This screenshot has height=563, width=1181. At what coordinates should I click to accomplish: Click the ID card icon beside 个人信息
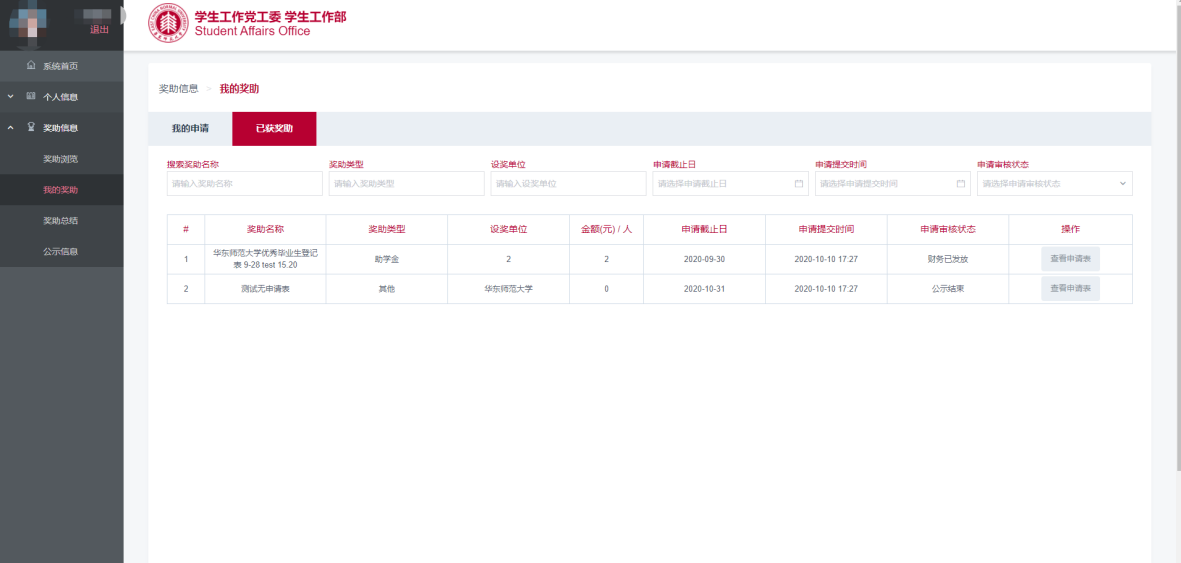coord(31,97)
